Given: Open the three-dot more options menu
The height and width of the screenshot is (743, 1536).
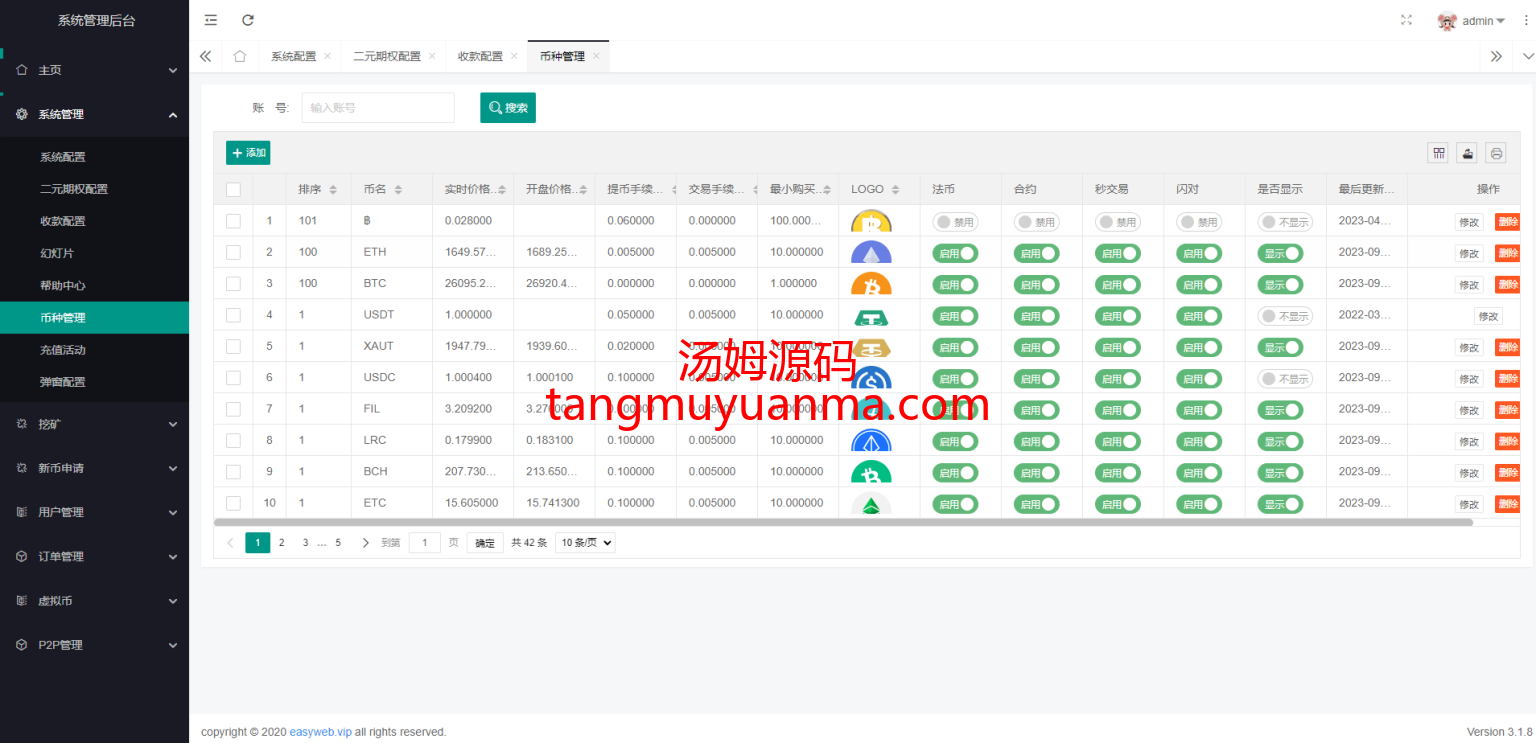Looking at the screenshot, I should click(1525, 20).
